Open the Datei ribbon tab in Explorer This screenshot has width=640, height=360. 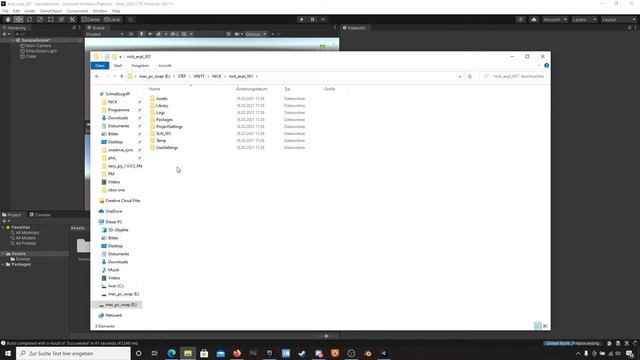[x=100, y=66]
